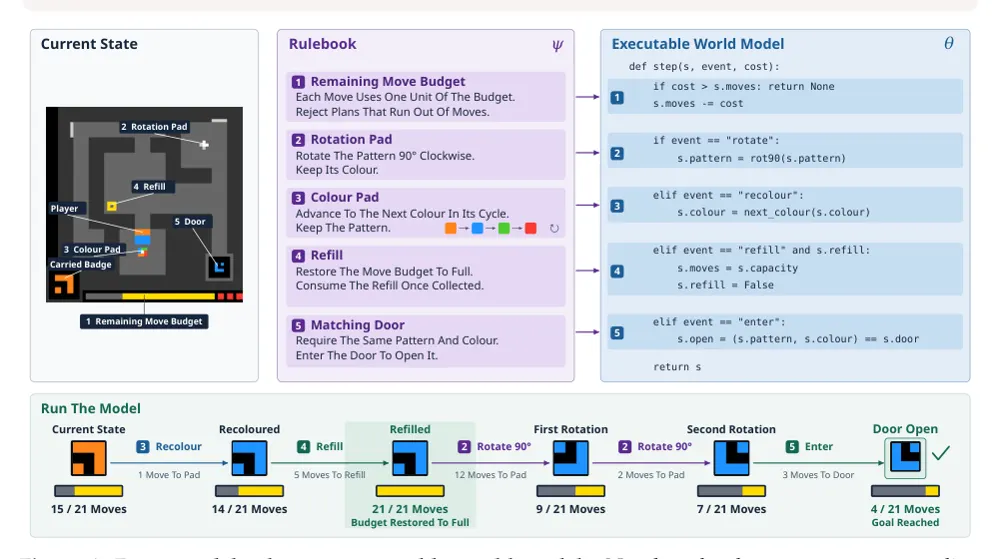Select badge 5 beside Matching Door rule heading

point(298,326)
